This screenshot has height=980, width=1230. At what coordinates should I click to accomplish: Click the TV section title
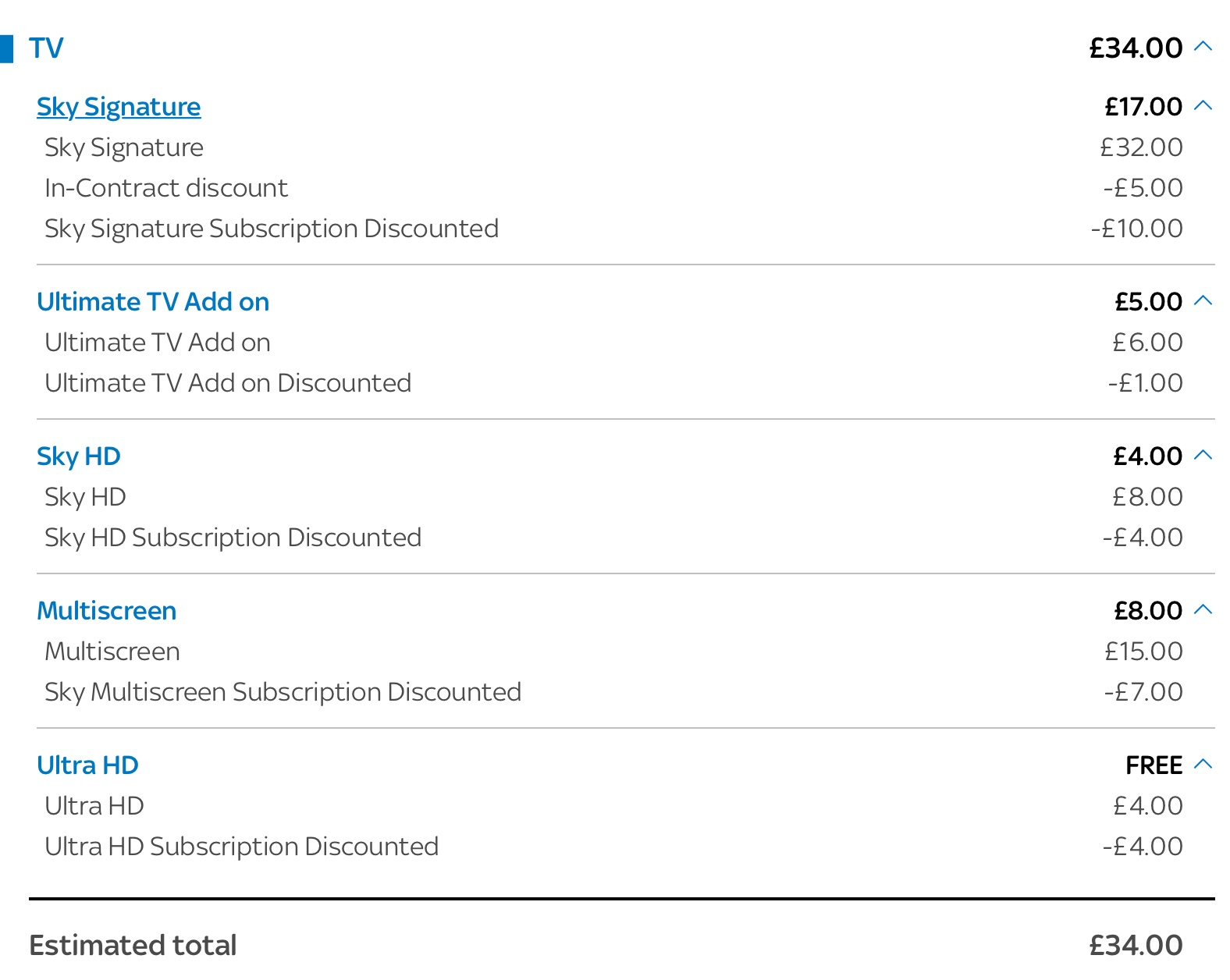(46, 48)
